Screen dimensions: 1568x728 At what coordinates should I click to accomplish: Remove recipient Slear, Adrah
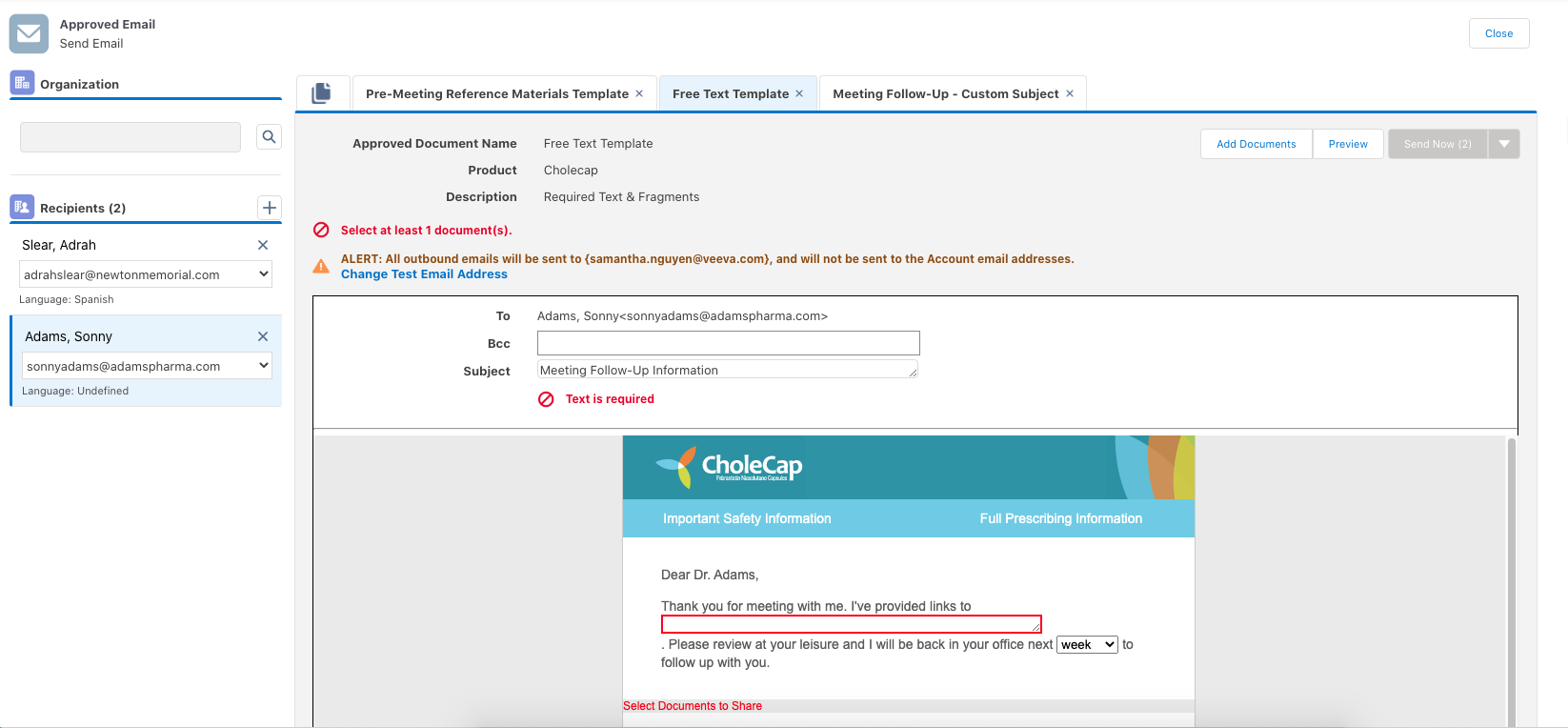click(263, 245)
